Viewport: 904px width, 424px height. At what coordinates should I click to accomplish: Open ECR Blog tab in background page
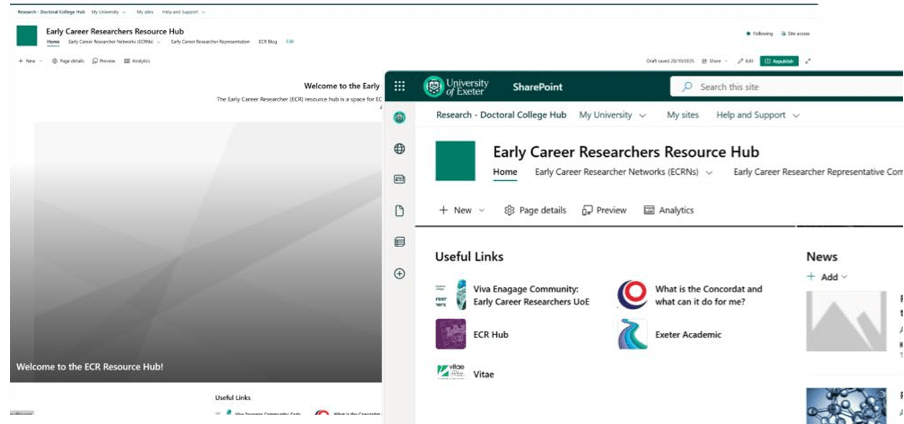(268, 42)
